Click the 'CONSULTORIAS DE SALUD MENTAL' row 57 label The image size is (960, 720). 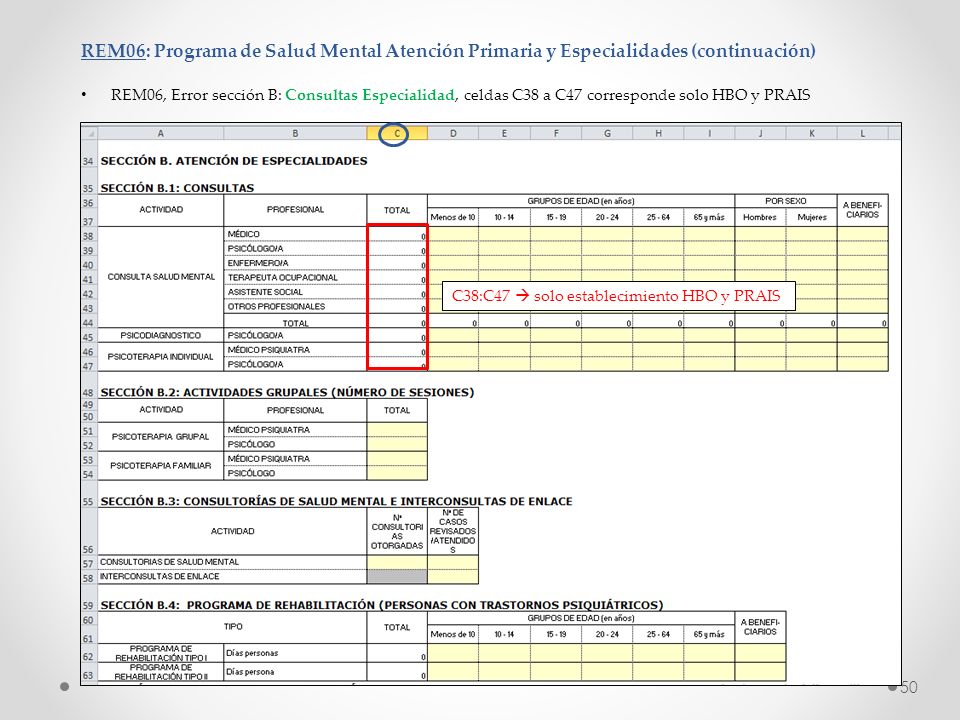coord(232,561)
